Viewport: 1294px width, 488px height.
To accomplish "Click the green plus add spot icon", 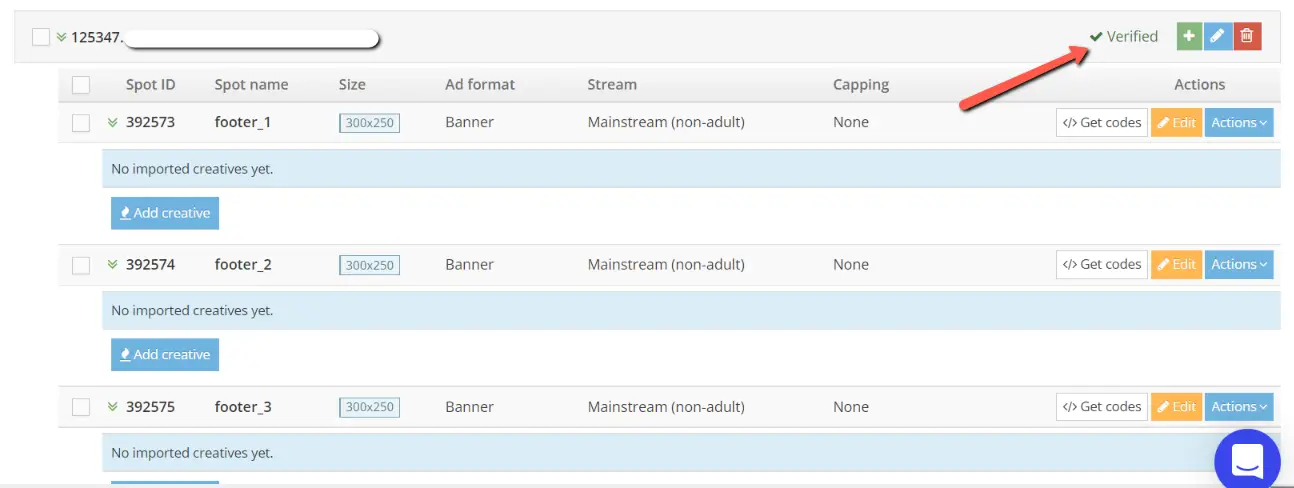I will coord(1189,36).
